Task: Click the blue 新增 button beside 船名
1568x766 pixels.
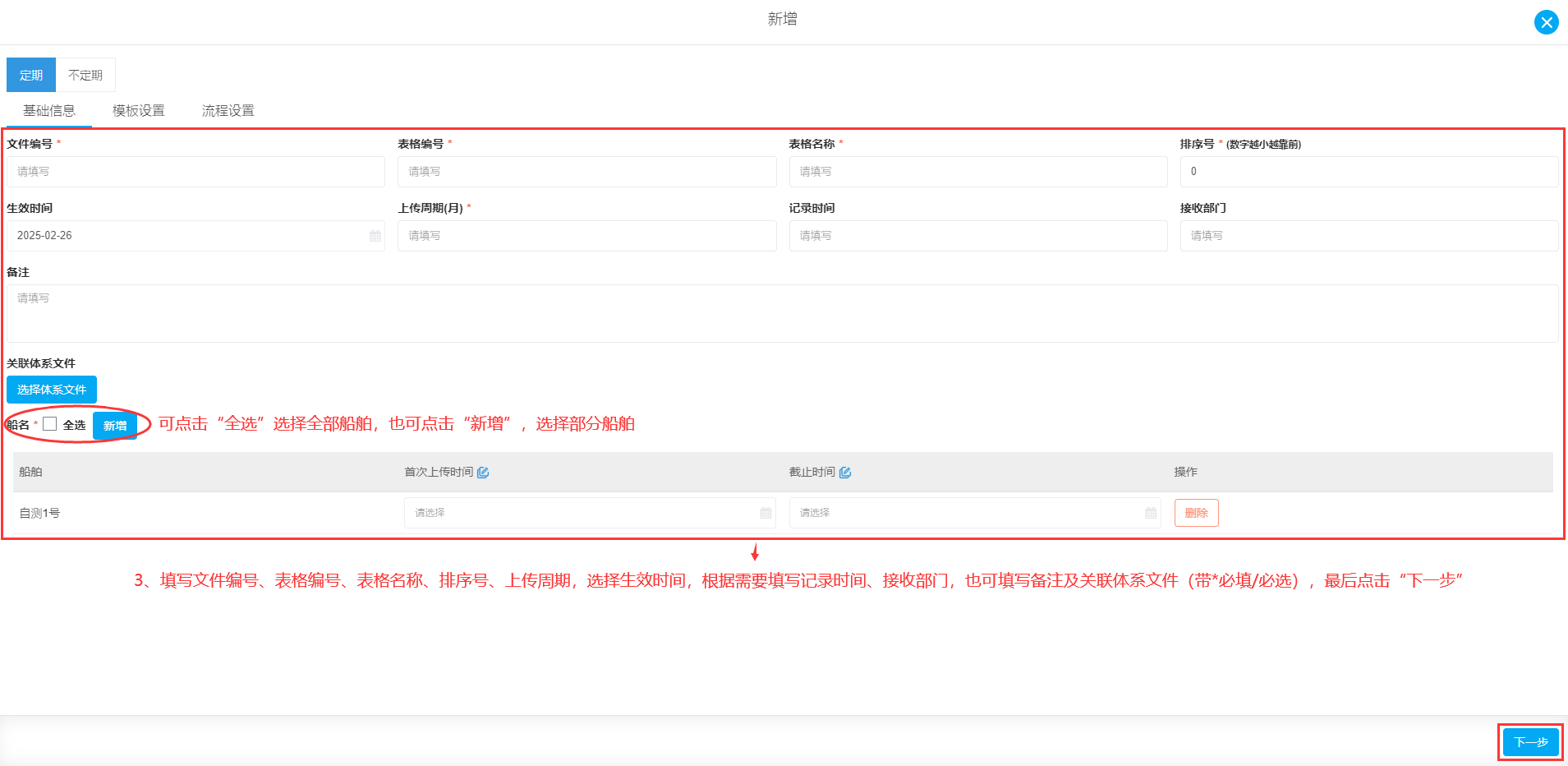Action: tap(115, 426)
